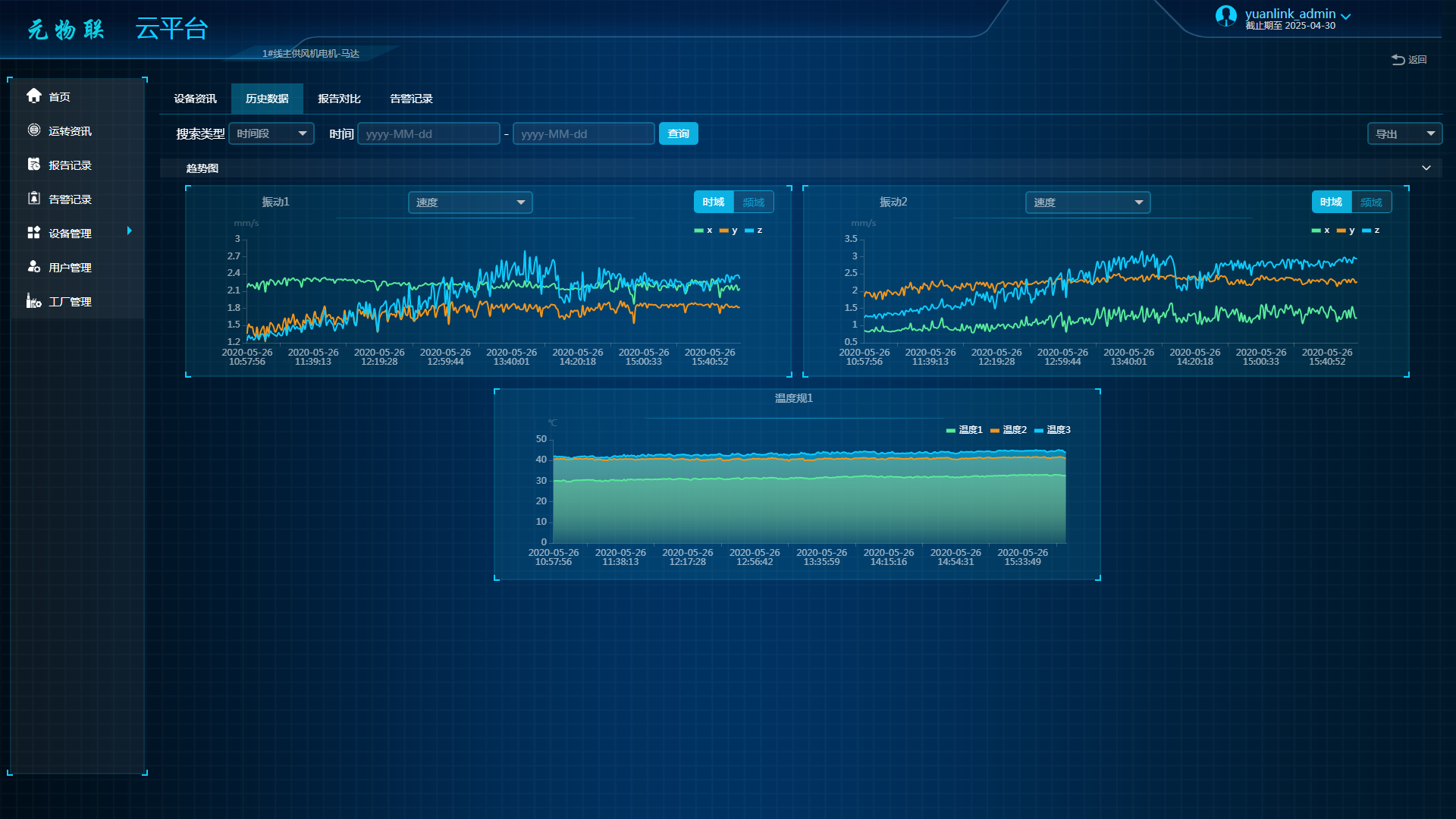Open the 导出 export dropdown
The width and height of the screenshot is (1456, 819).
pos(1404,133)
